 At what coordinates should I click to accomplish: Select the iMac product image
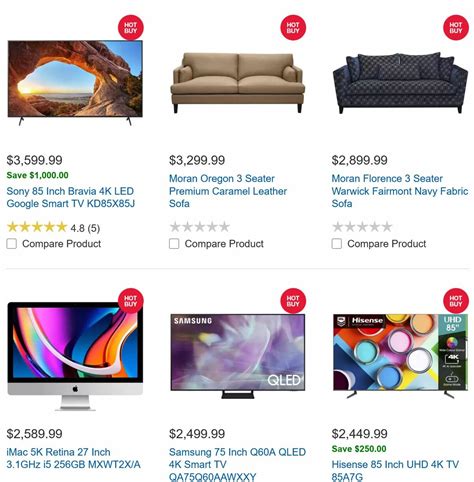(75, 356)
